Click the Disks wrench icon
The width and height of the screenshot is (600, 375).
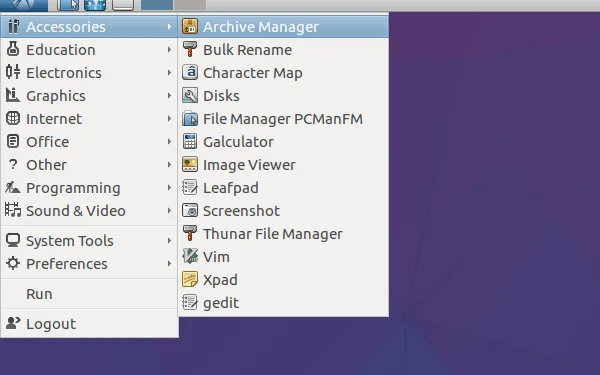coord(190,95)
